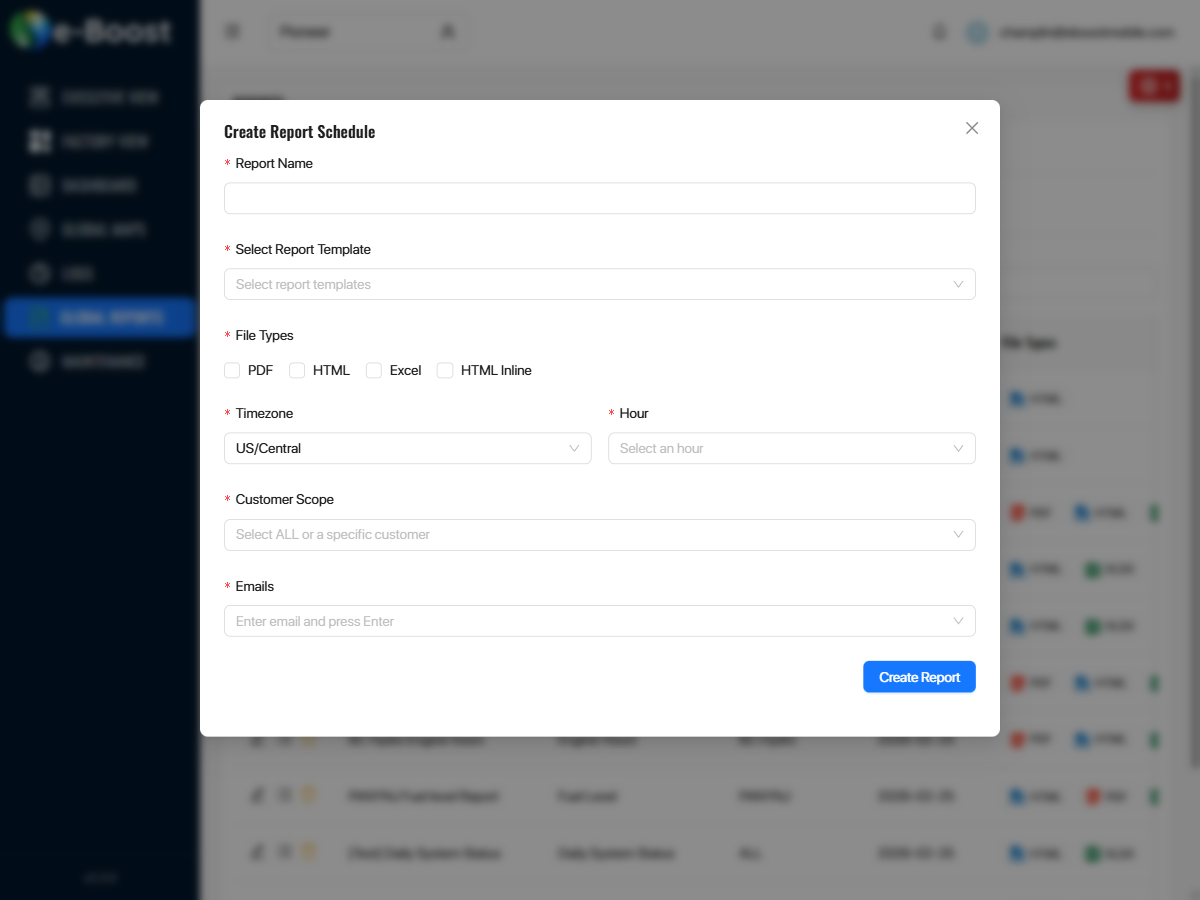
Task: Check the Excel file type option
Action: [373, 370]
